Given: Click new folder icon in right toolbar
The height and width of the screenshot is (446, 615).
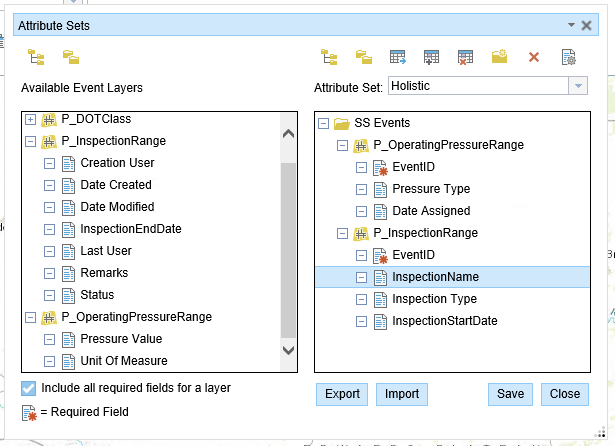Looking at the screenshot, I should (500, 57).
